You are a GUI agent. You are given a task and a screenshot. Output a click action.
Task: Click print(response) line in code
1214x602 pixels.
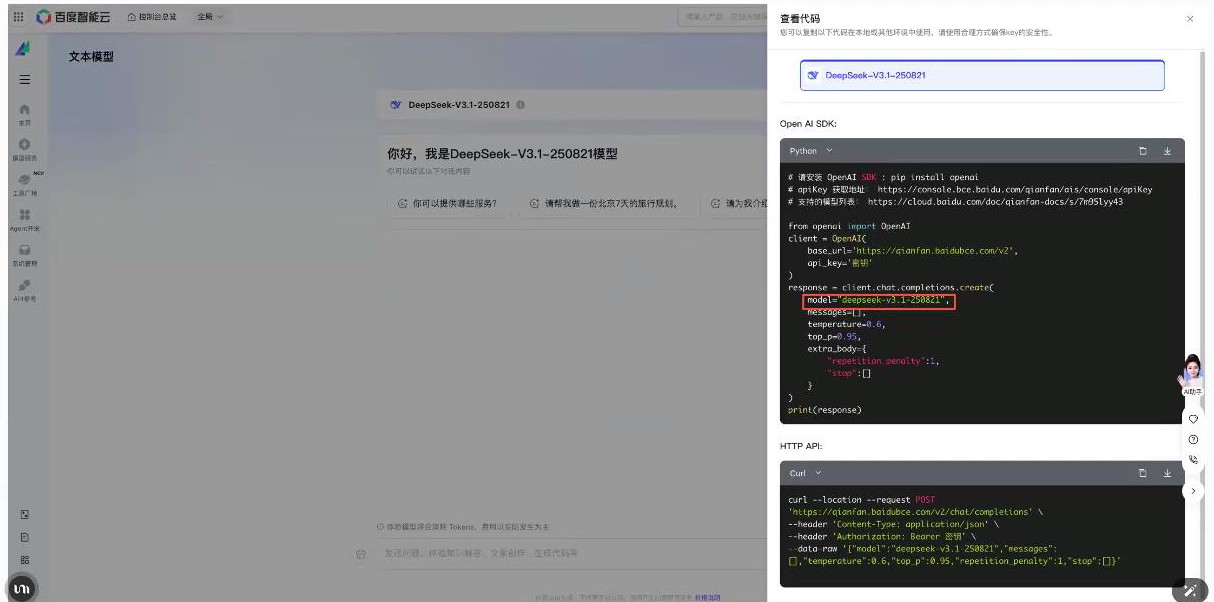824,409
